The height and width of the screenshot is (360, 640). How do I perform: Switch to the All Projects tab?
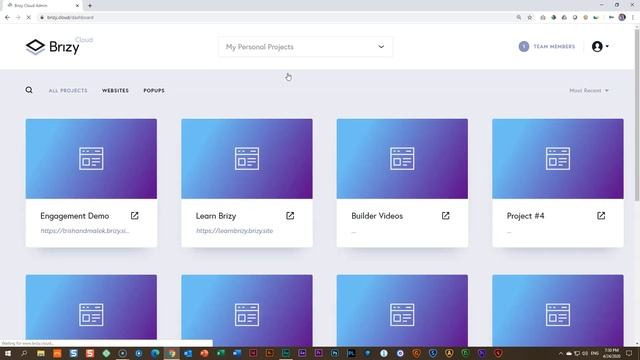(68, 90)
